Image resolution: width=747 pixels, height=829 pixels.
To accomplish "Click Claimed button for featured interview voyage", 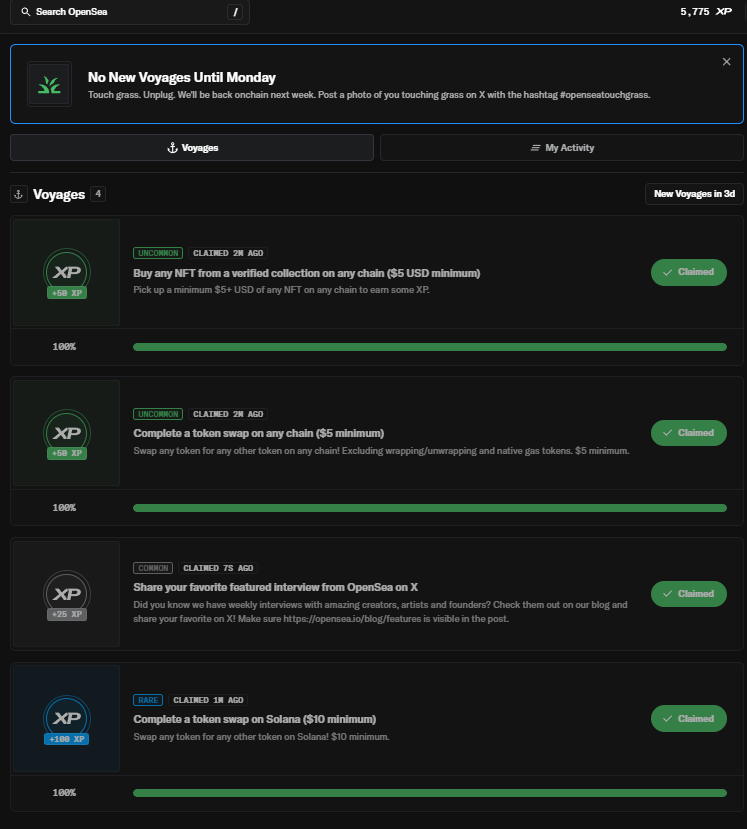I will [688, 594].
